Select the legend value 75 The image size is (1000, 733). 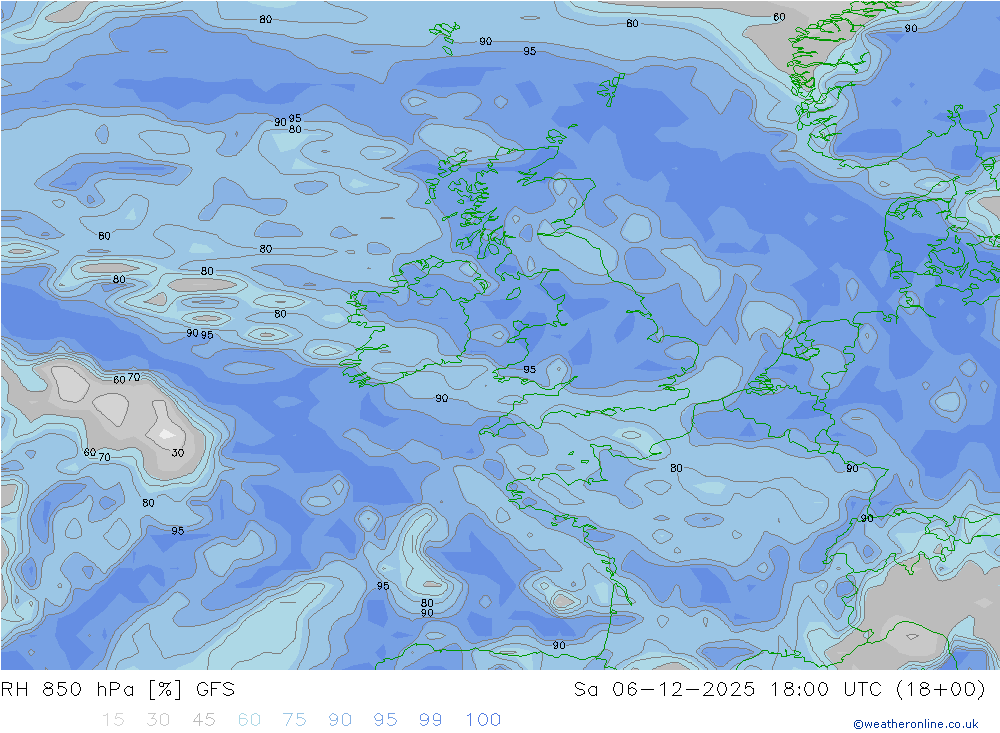[x=295, y=720]
